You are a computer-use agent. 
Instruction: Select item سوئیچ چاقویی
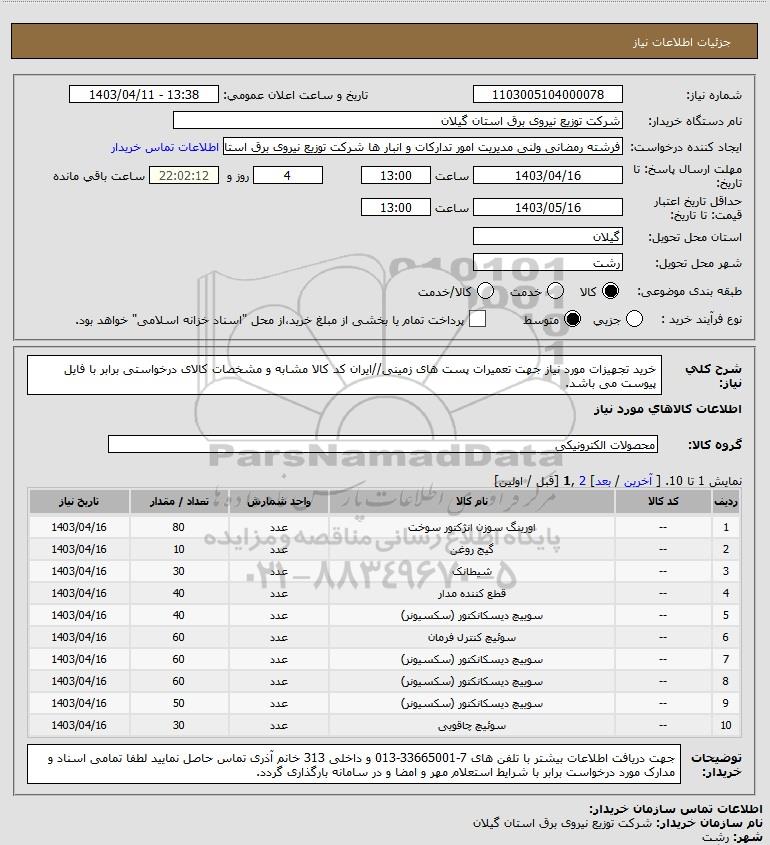(471, 726)
